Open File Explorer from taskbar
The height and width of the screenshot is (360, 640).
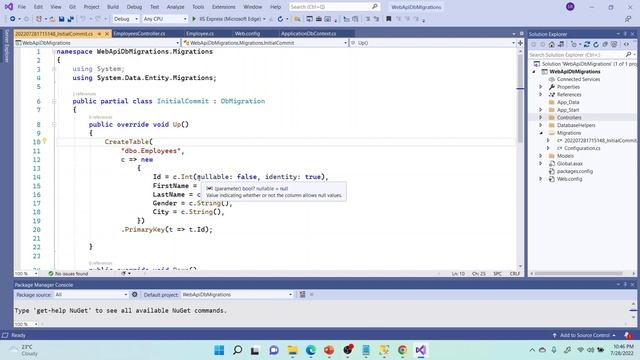click(292, 350)
